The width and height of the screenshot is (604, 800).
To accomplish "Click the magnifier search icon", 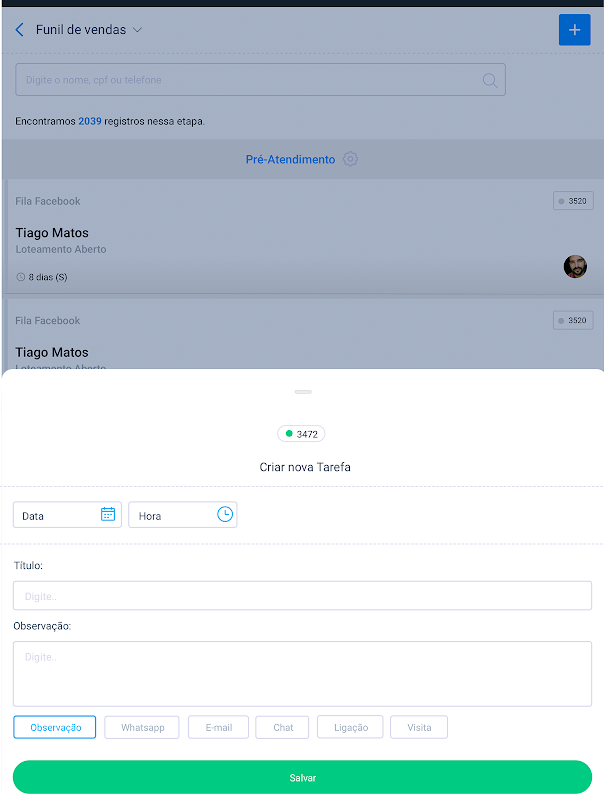I will click(490, 80).
